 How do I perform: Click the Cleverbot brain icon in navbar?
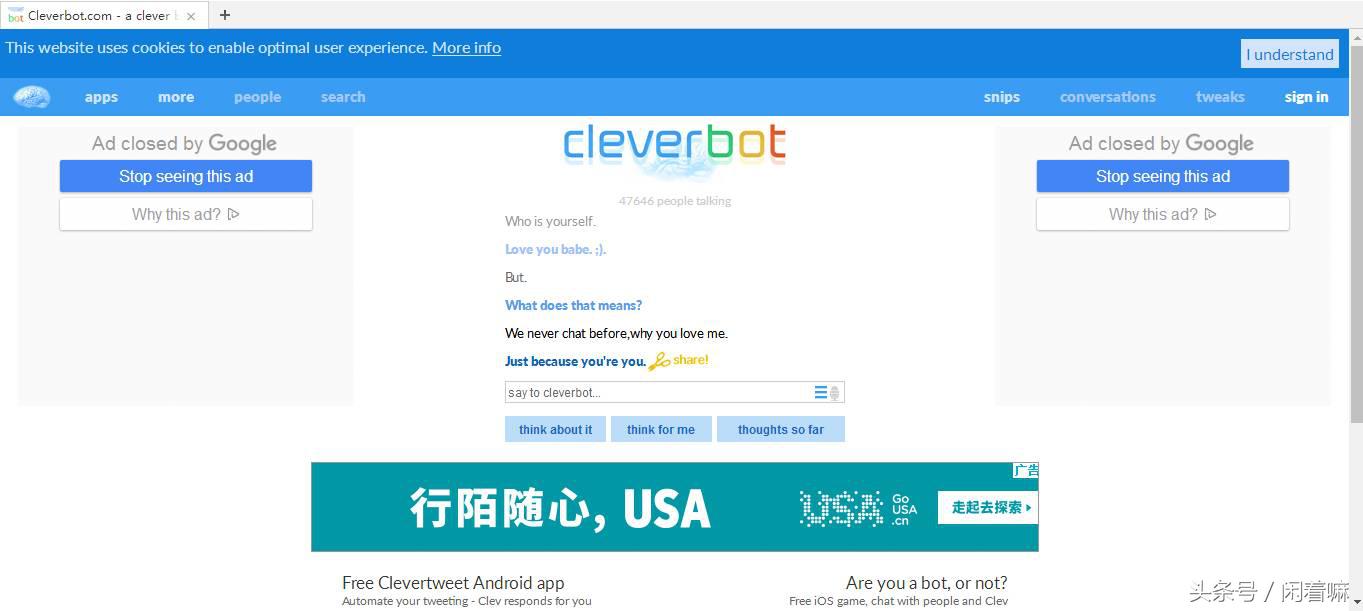tap(32, 97)
